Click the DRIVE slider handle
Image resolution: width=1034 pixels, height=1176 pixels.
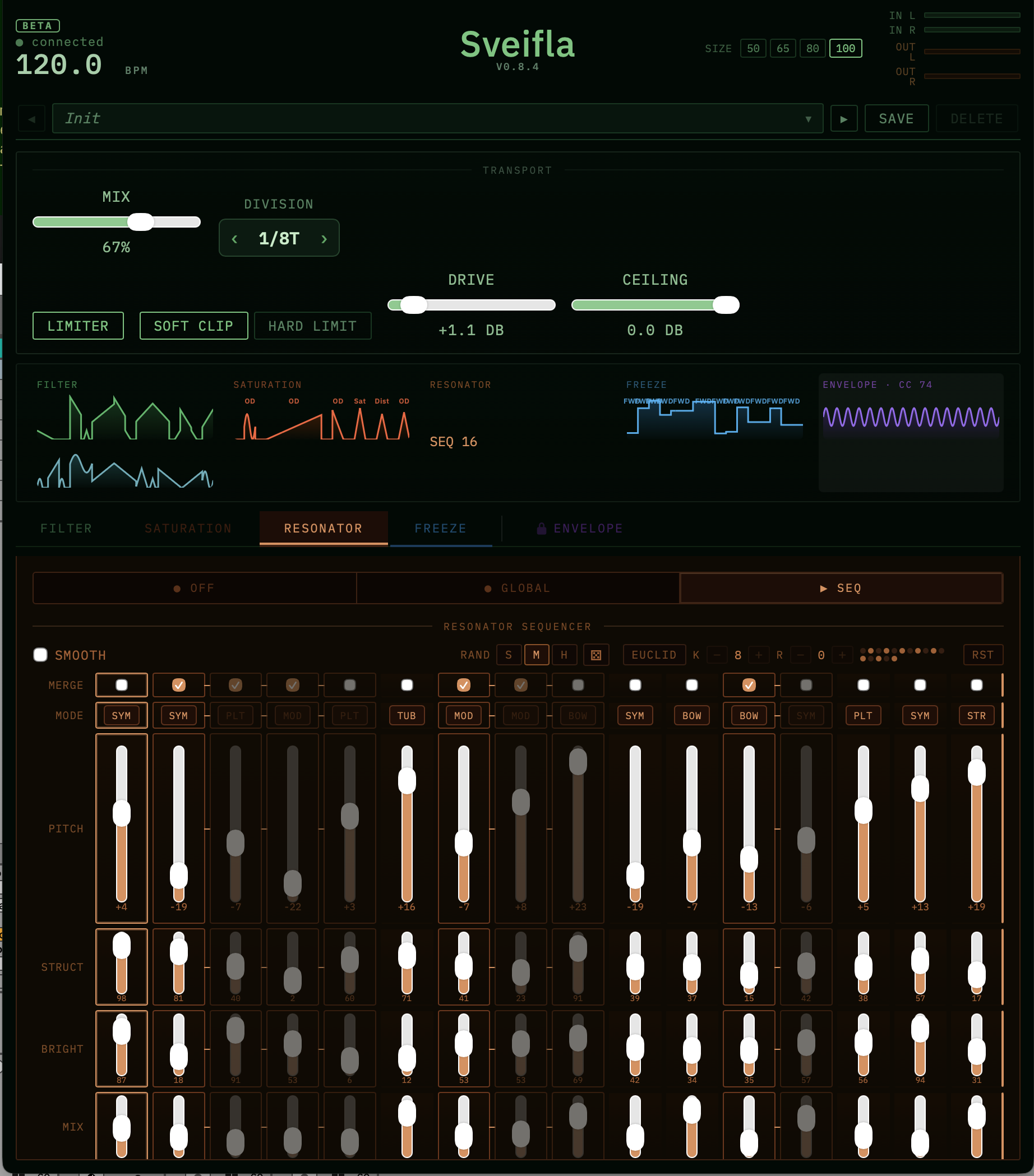pyautogui.click(x=414, y=305)
